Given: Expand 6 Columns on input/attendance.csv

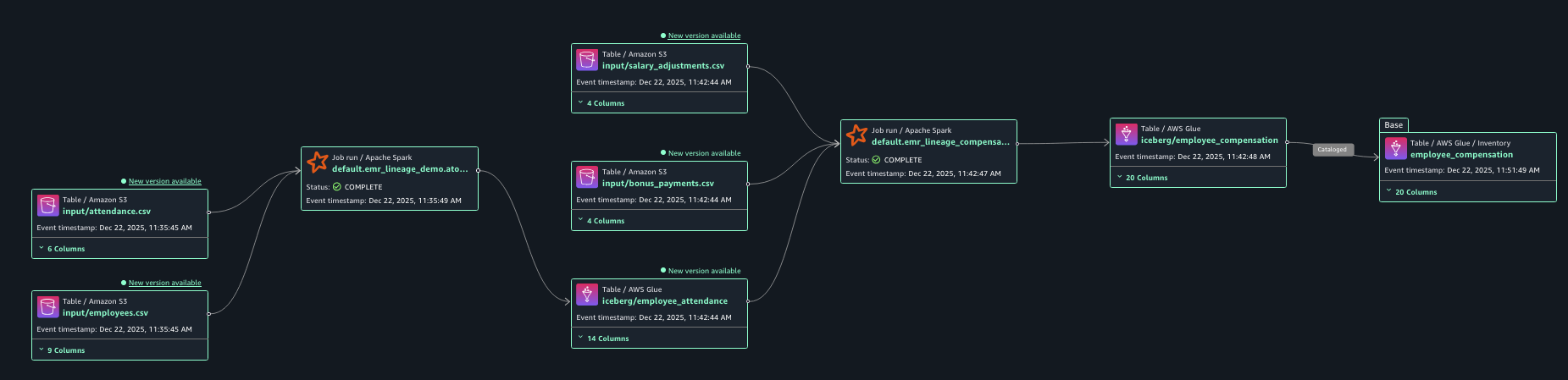Looking at the screenshot, I should [x=62, y=249].
